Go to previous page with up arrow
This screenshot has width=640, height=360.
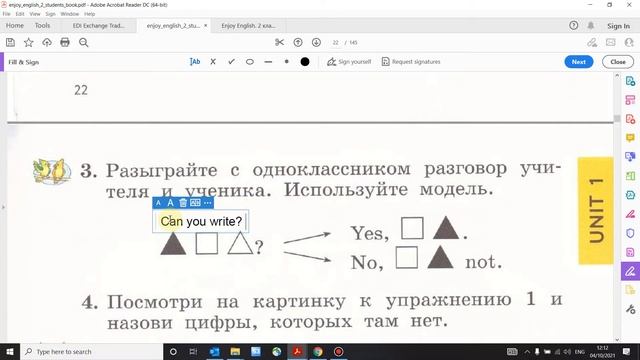298,42
